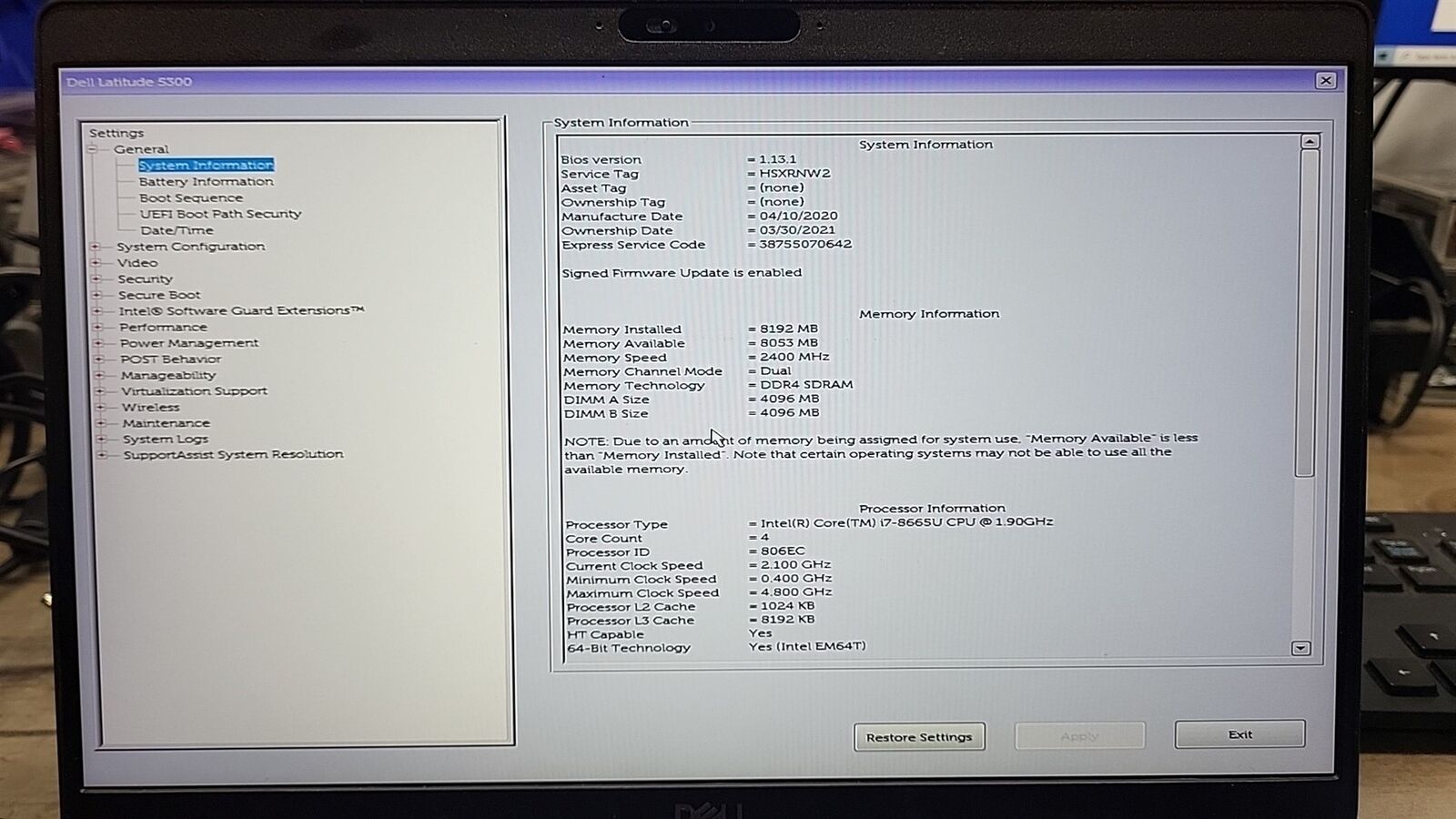Select Secure Boot tree label
1456x819 pixels.
point(159,295)
